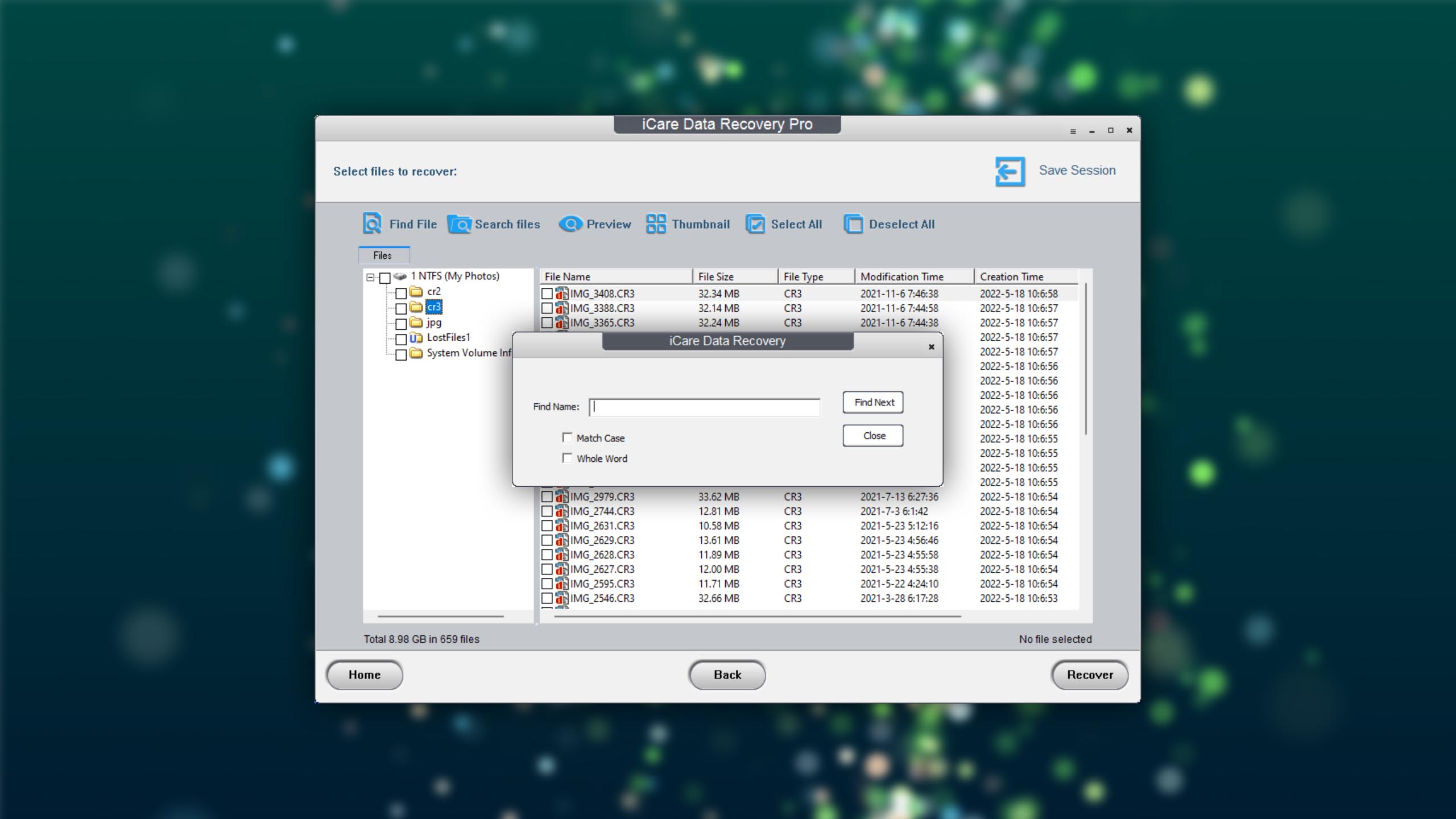Click the cr2 folder icon
Viewport: 1456px width, 819px height.
[416, 292]
